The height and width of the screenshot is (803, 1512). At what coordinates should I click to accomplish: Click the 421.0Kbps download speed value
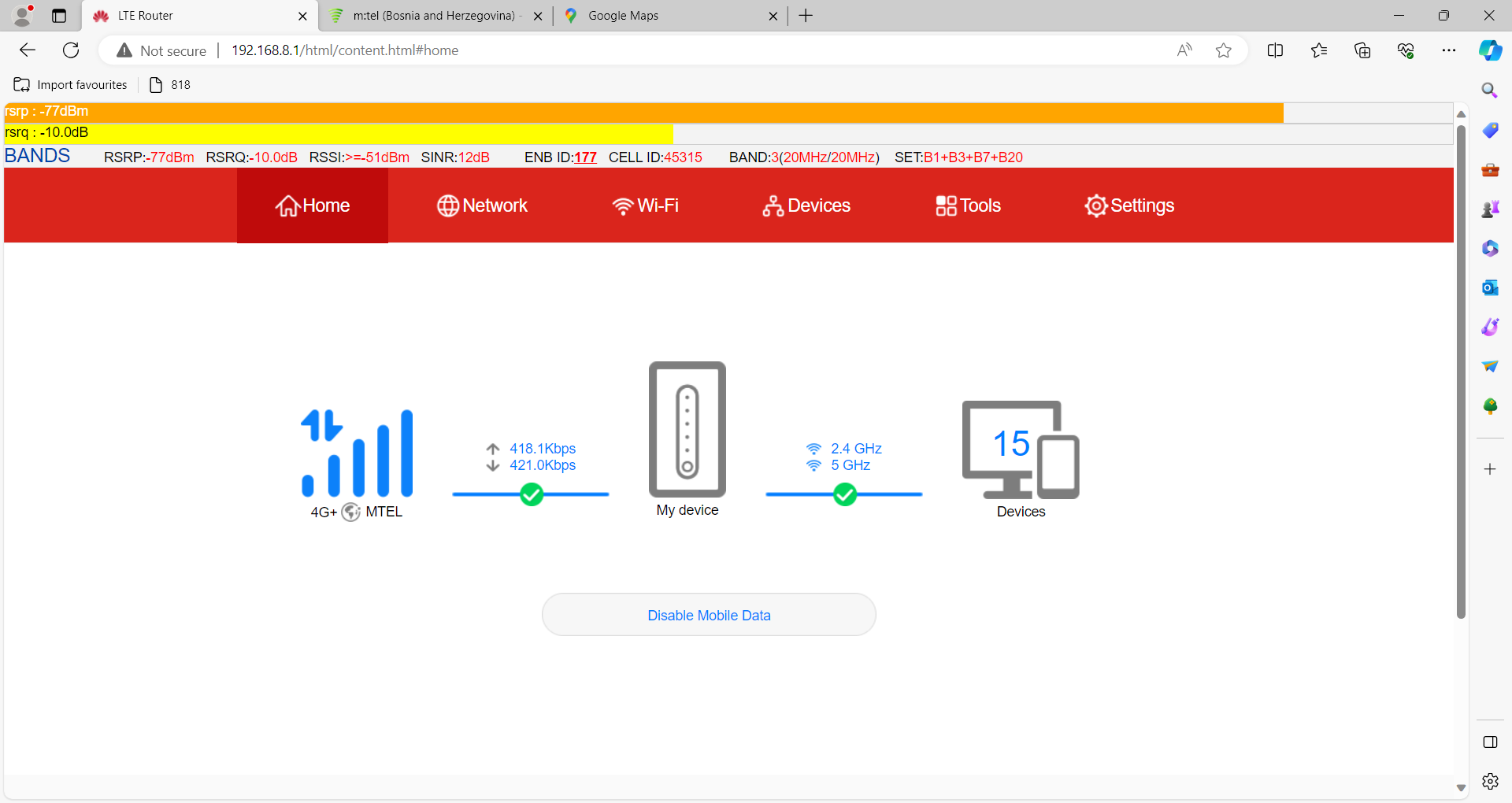click(543, 465)
